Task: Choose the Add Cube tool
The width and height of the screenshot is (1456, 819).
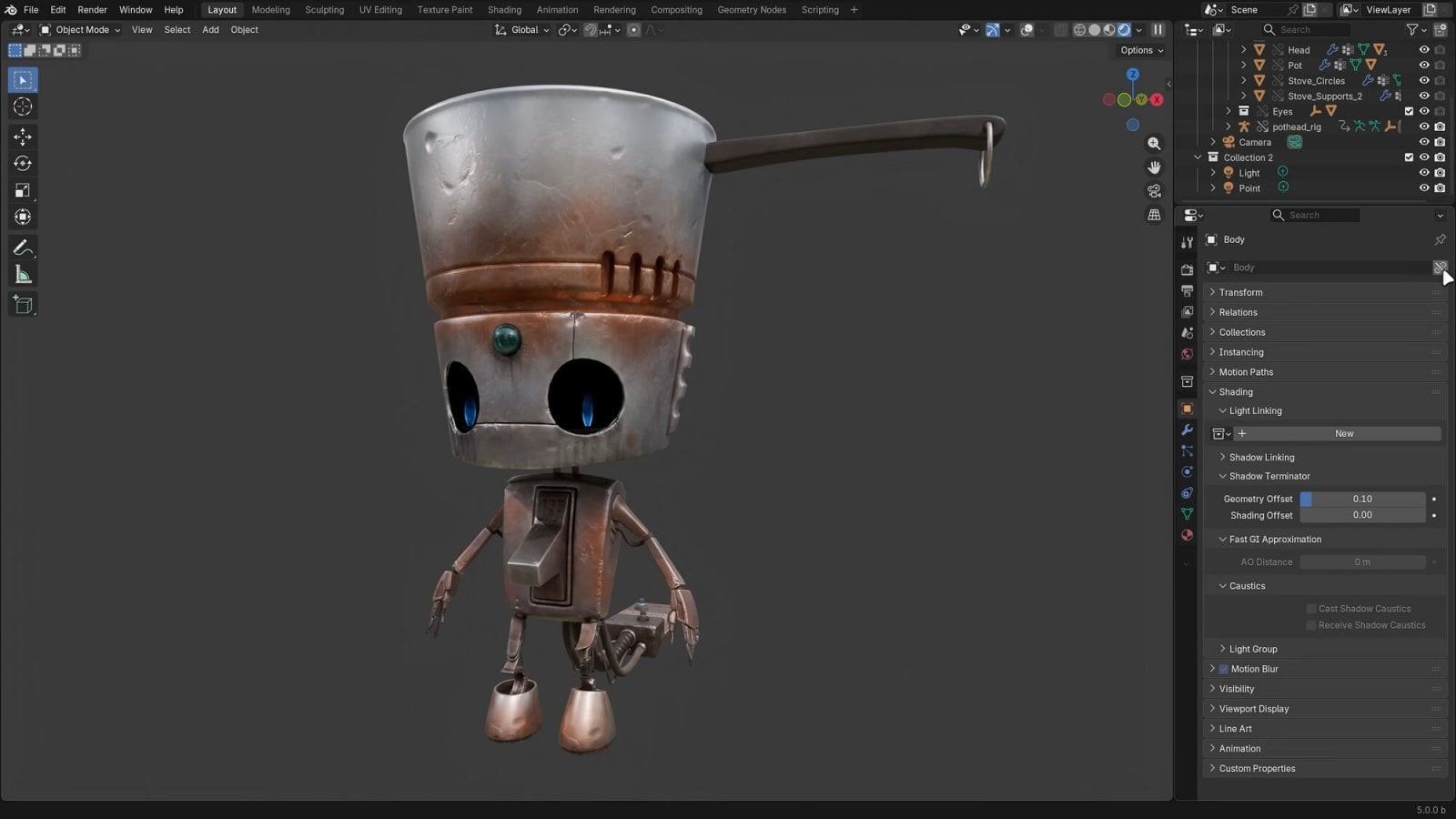Action: (x=22, y=305)
